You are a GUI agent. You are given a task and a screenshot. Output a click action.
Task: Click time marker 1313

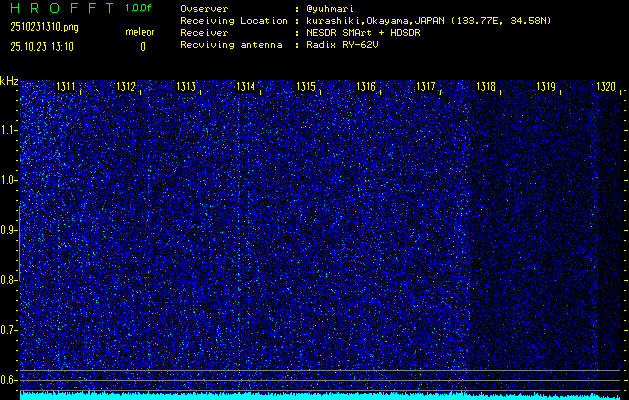[186, 87]
